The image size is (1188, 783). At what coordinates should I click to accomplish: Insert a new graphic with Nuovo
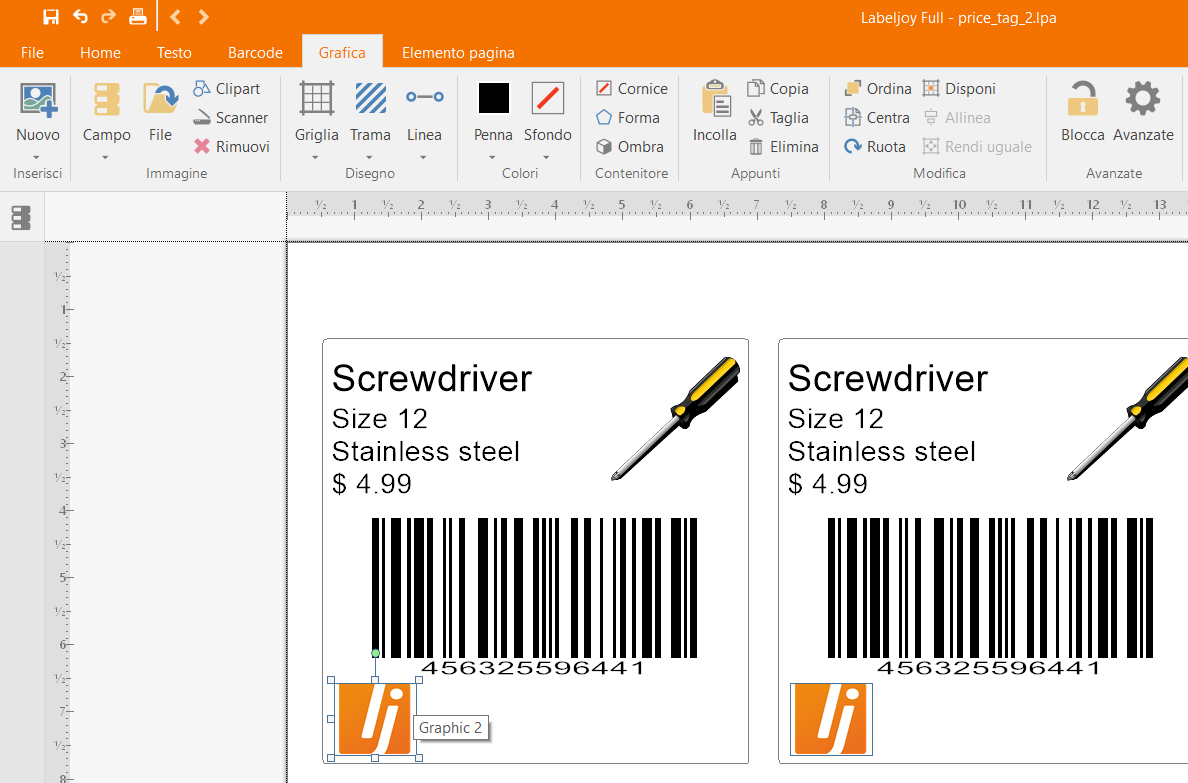click(x=38, y=112)
